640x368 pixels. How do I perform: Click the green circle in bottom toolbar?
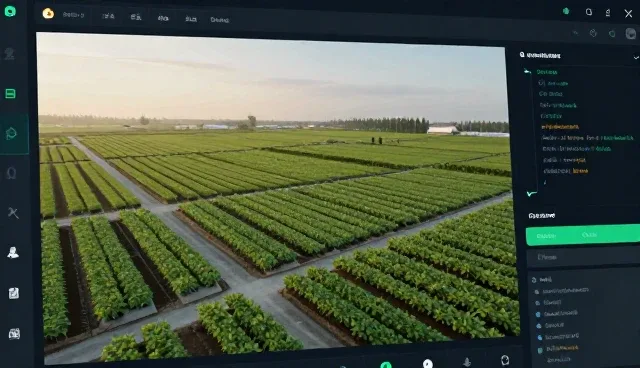click(386, 365)
